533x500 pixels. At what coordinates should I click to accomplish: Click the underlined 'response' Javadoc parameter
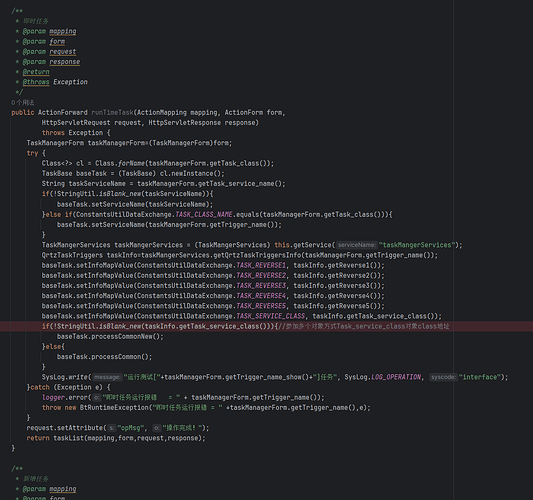65,62
